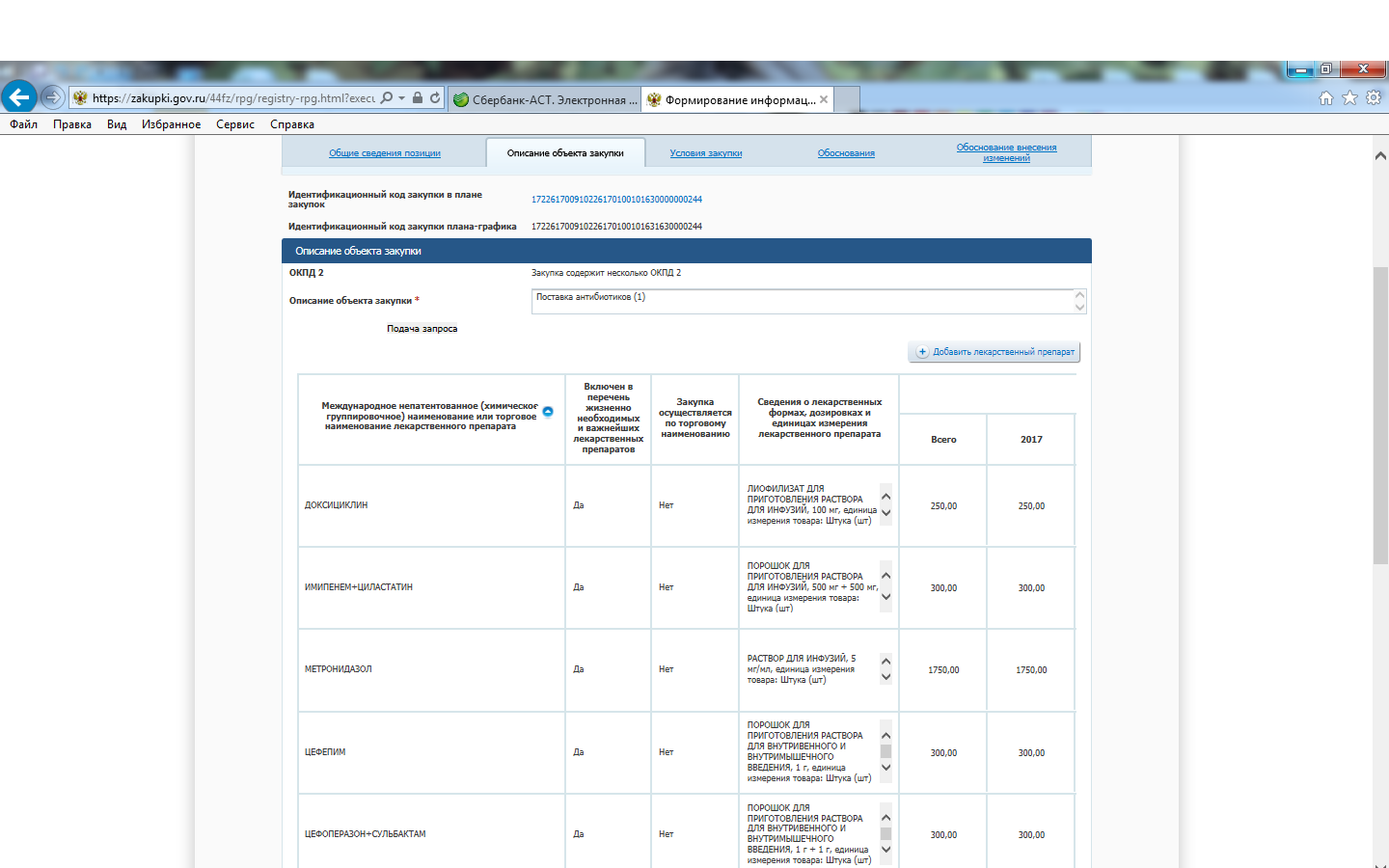This screenshot has height=868, width=1389.
Task: Click the security lock icon in address bar
Action: tap(418, 98)
